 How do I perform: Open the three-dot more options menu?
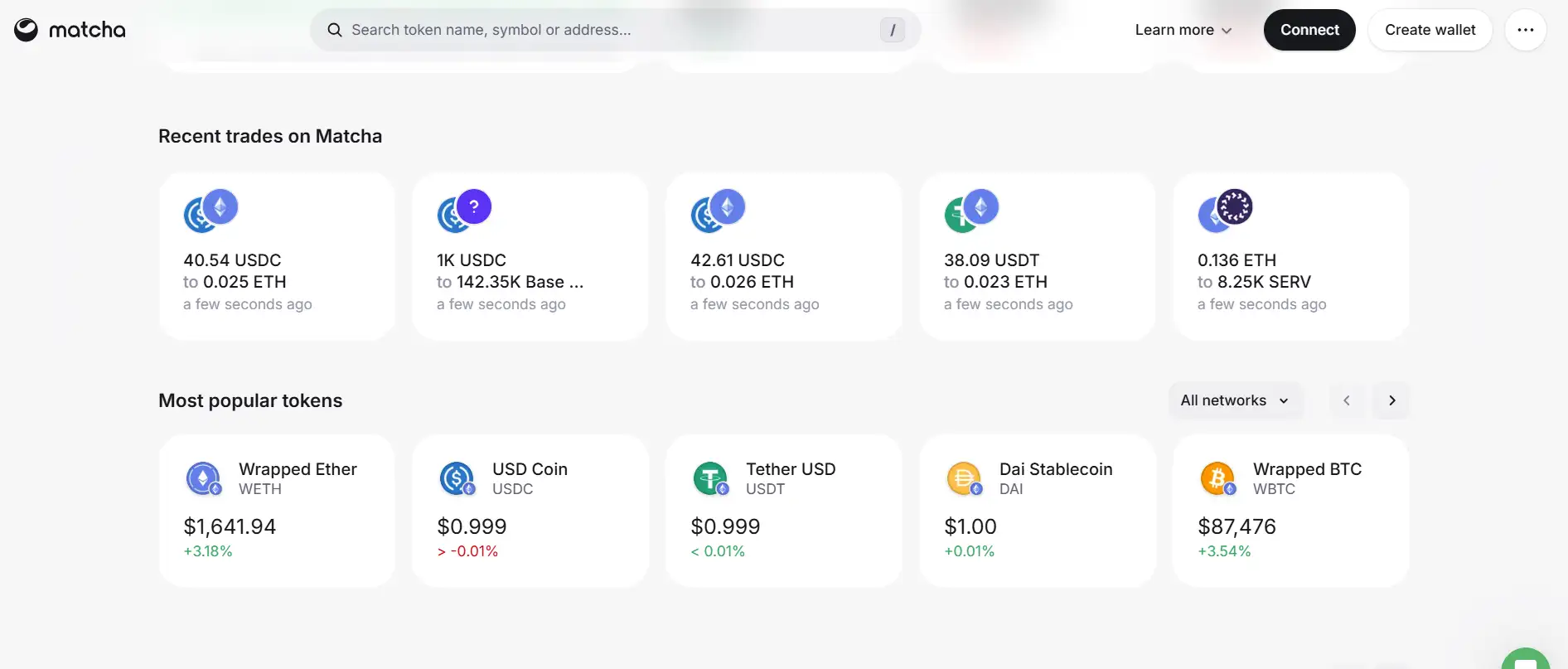1525,30
